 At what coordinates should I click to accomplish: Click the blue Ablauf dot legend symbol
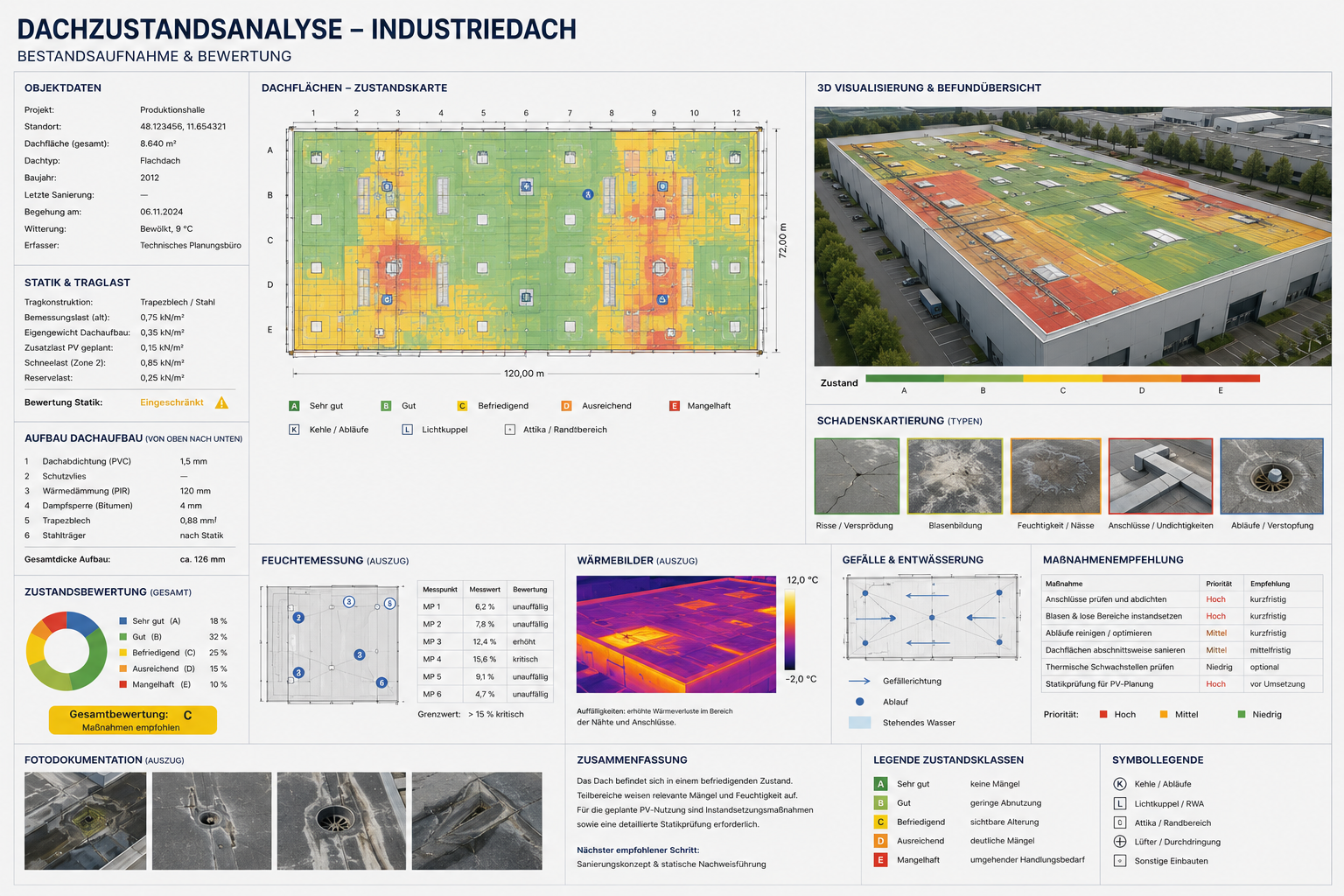point(859,702)
